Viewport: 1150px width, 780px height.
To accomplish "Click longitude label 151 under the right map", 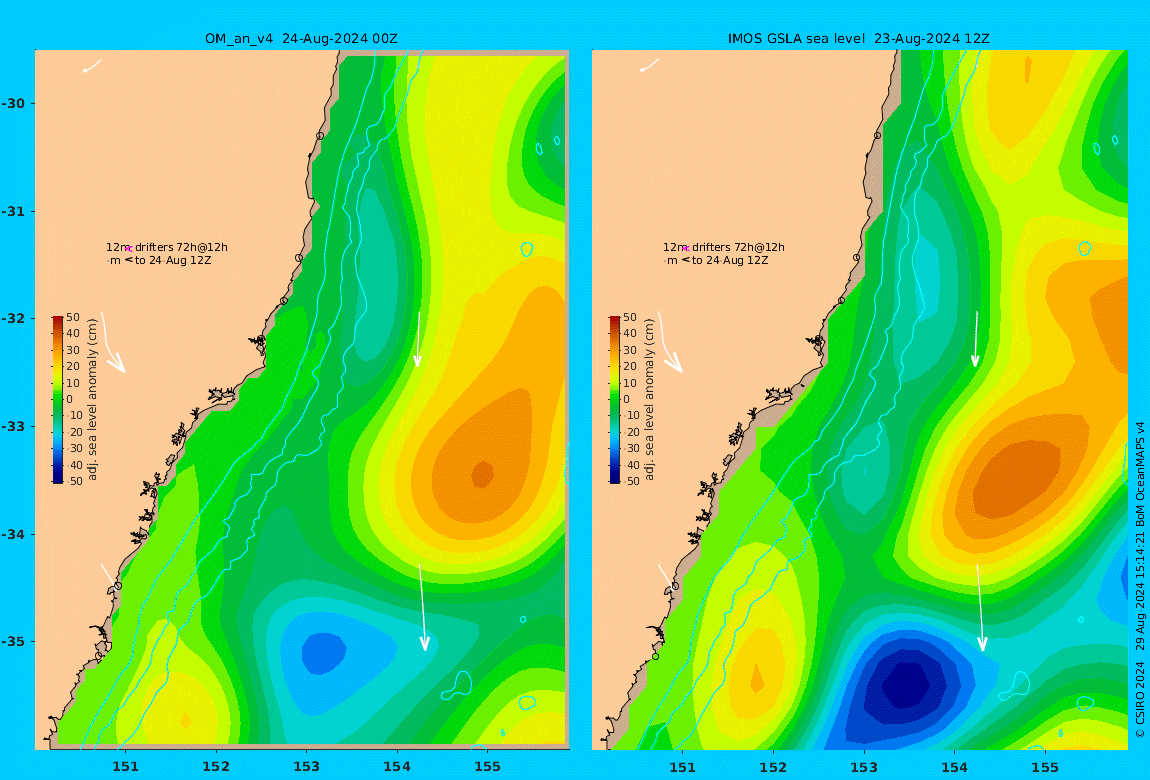I will (x=683, y=767).
